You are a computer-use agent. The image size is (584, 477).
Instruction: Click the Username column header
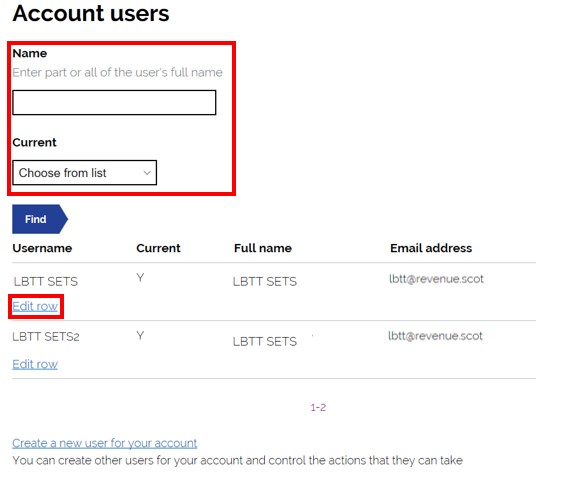pyautogui.click(x=42, y=248)
